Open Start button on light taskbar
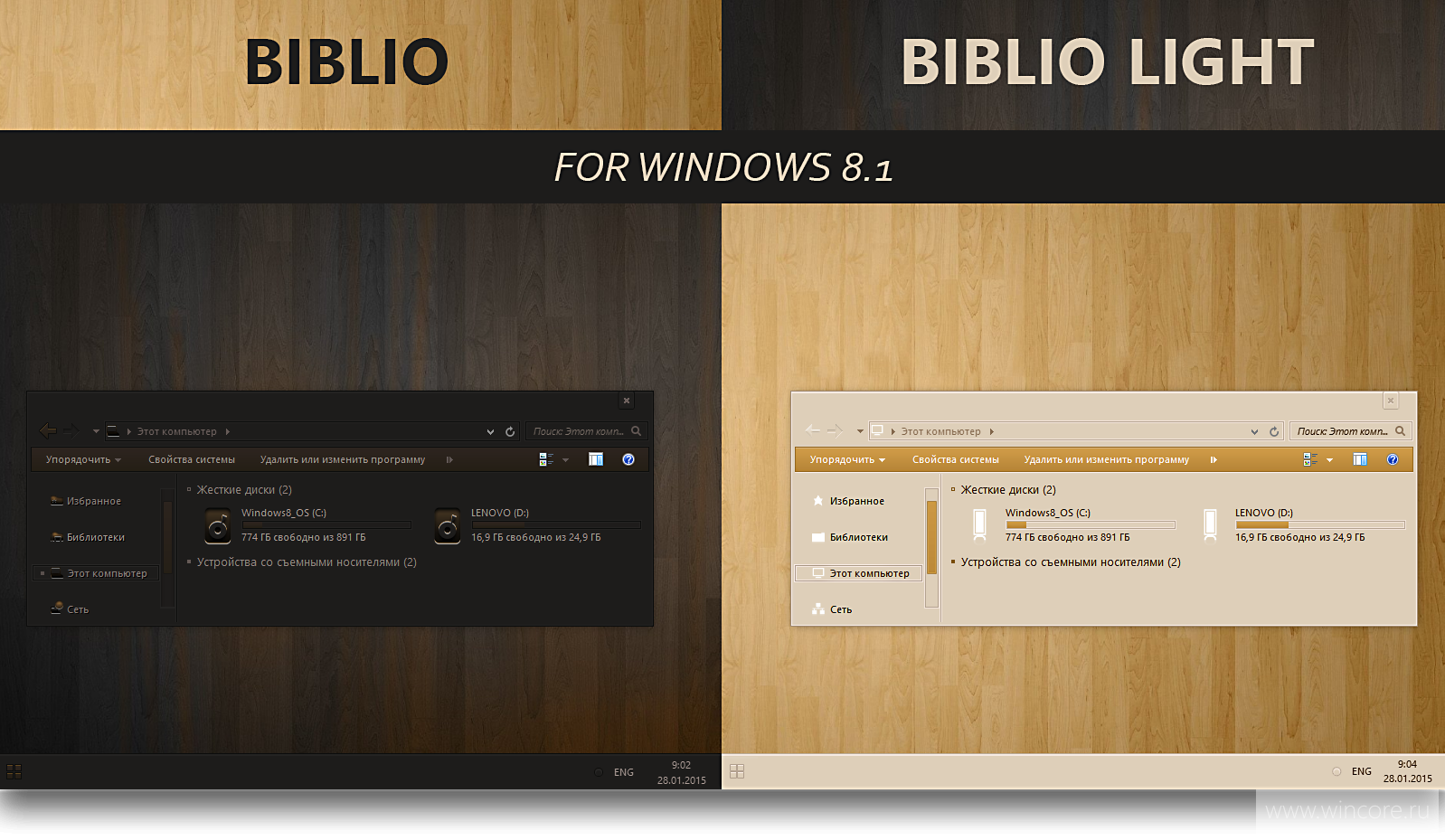 point(737,771)
